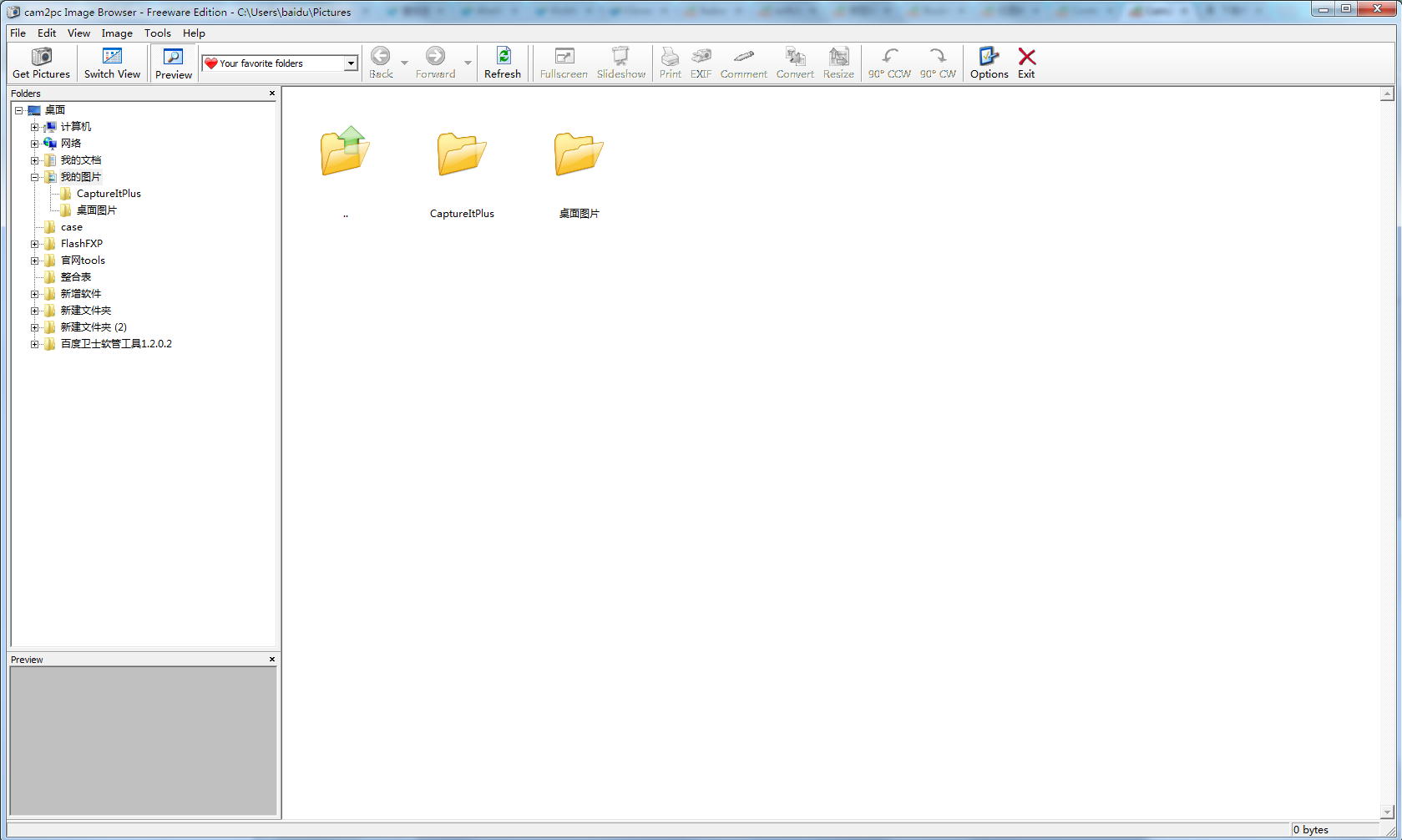Screen dimensions: 1402x840
Task: Open the Help menu
Action: coord(194,33)
